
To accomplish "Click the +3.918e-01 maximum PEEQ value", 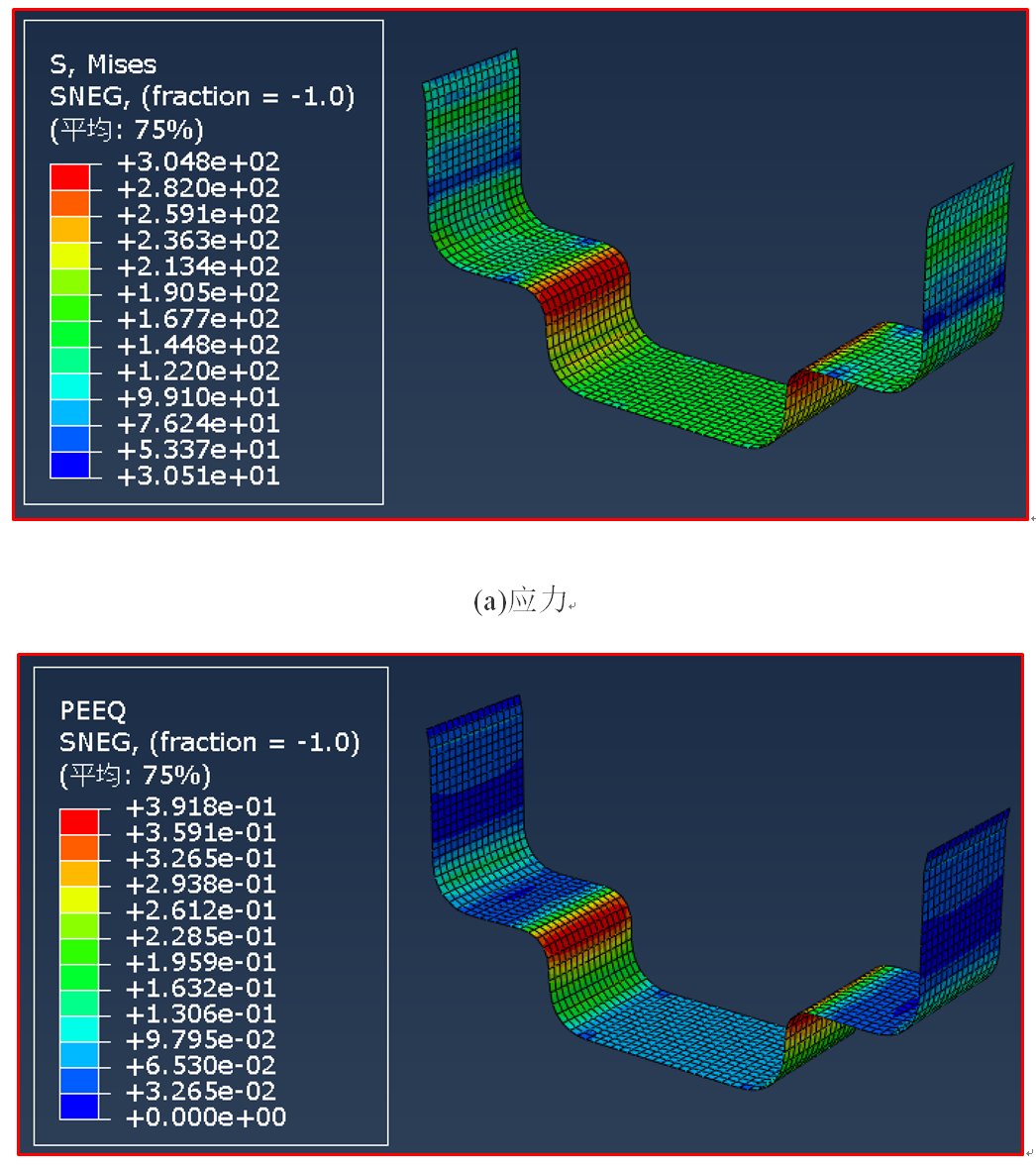I will pyautogui.click(x=201, y=807).
